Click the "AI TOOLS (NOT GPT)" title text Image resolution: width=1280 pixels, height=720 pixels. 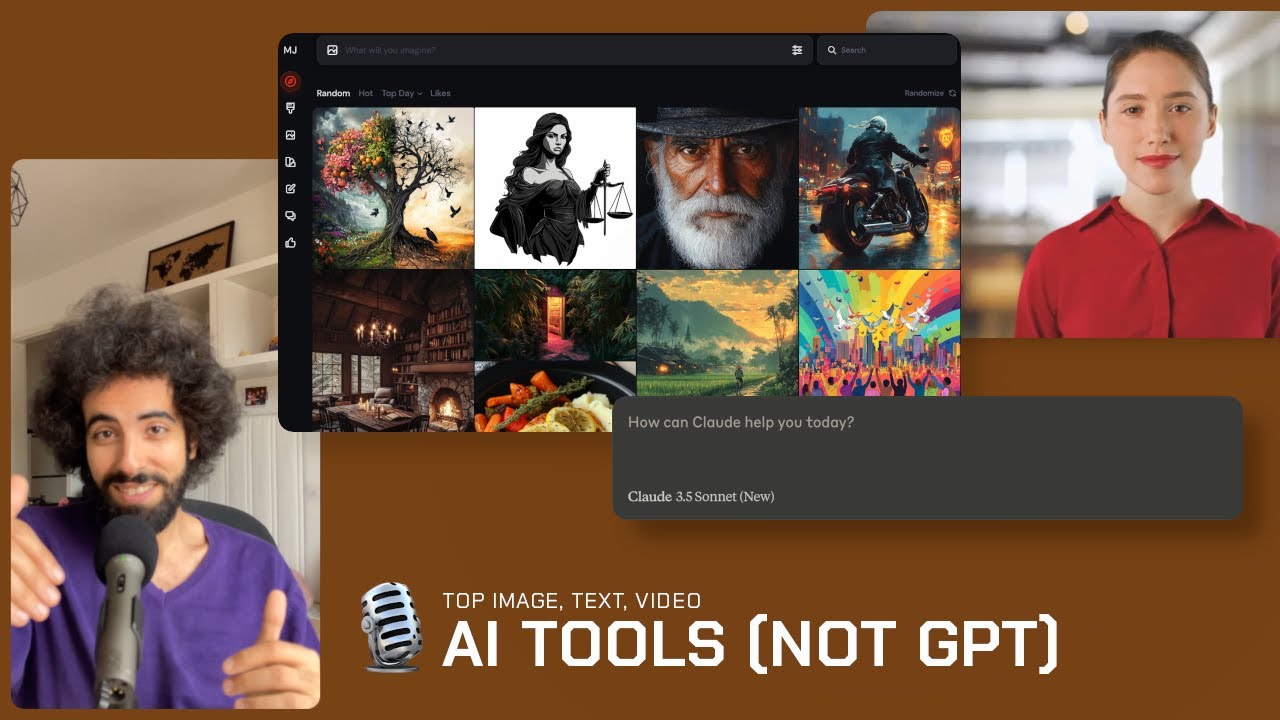click(x=750, y=644)
